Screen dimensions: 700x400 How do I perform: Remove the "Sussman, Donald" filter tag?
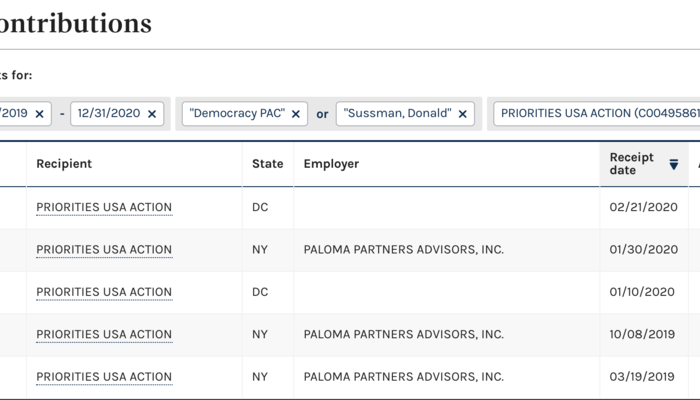462,114
